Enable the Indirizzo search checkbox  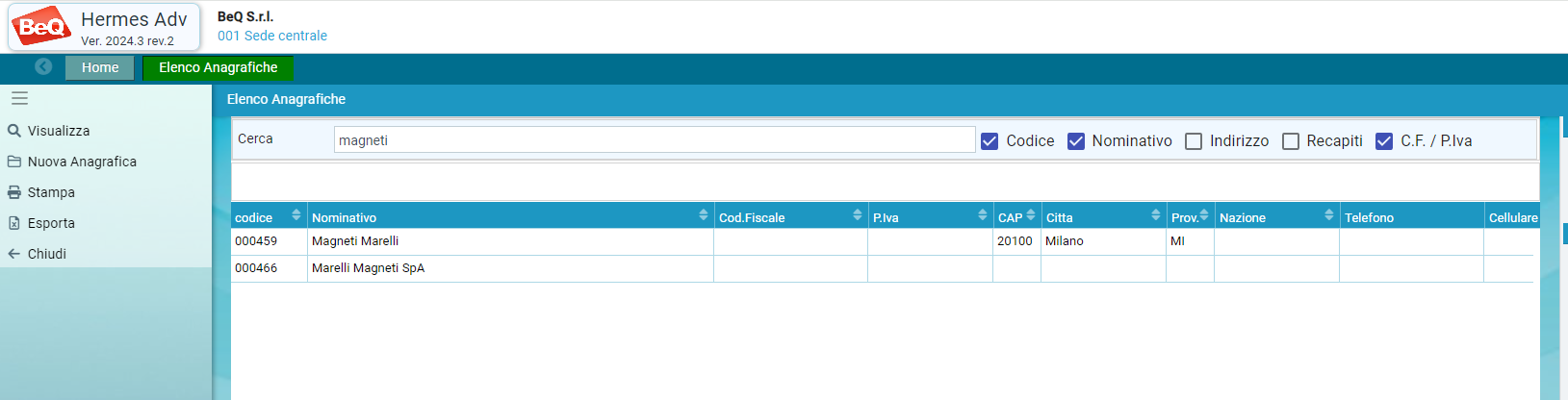(x=1194, y=141)
